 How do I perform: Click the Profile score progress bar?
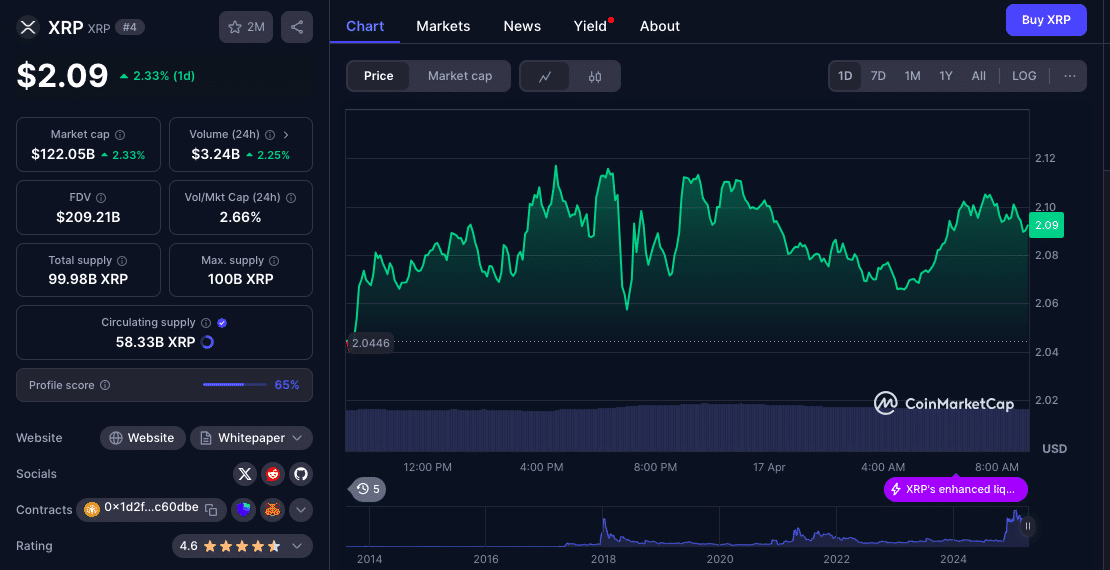[x=235, y=385]
